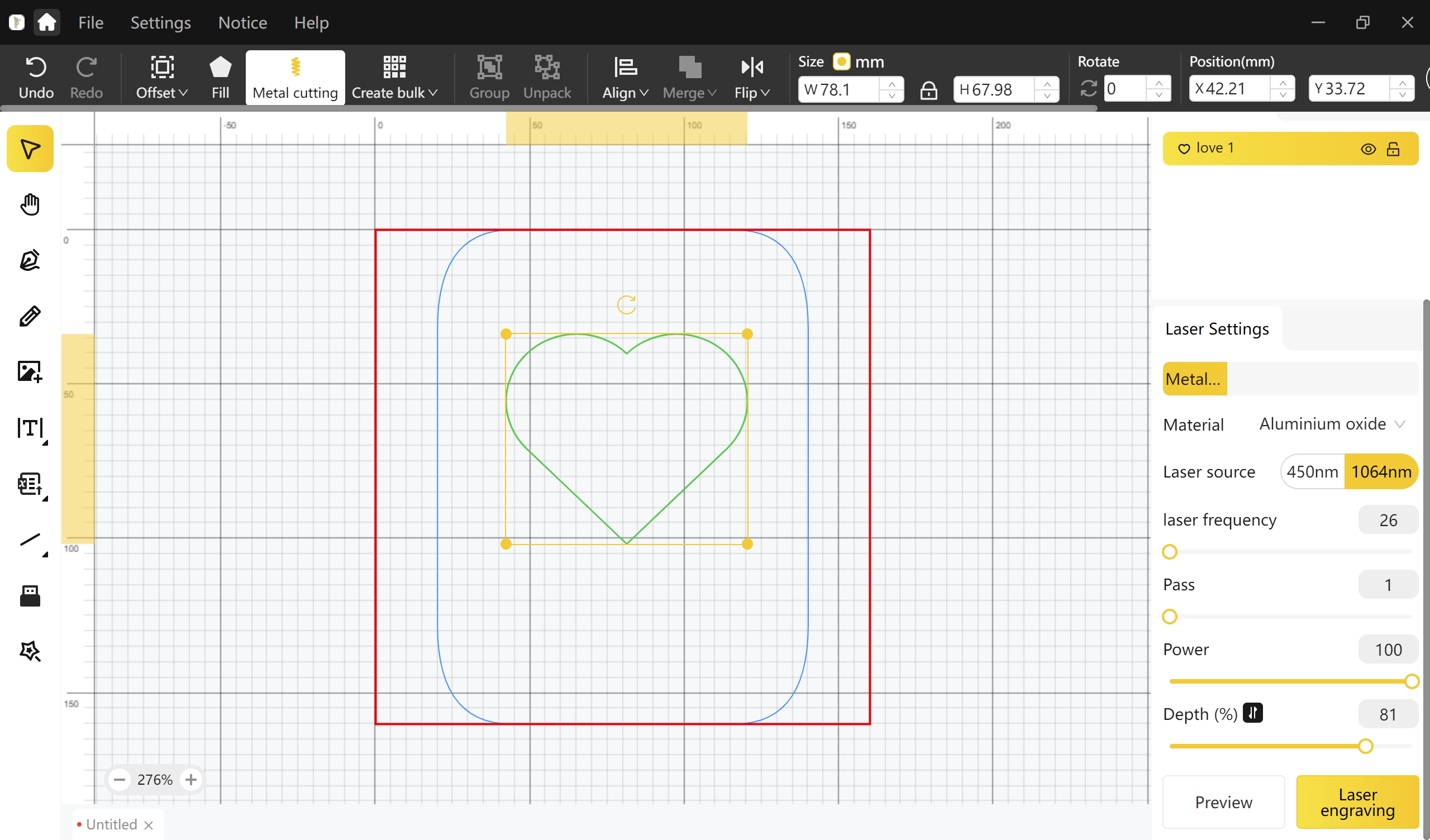This screenshot has width=1430, height=840.
Task: Open the Help menu
Action: [x=312, y=23]
